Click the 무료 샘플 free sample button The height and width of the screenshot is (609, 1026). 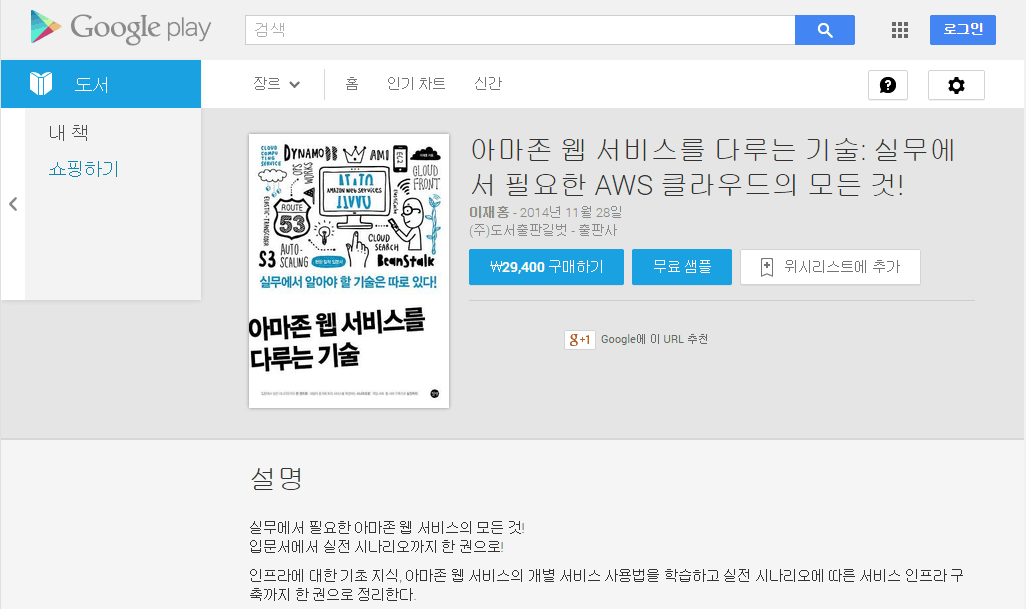[682, 267]
